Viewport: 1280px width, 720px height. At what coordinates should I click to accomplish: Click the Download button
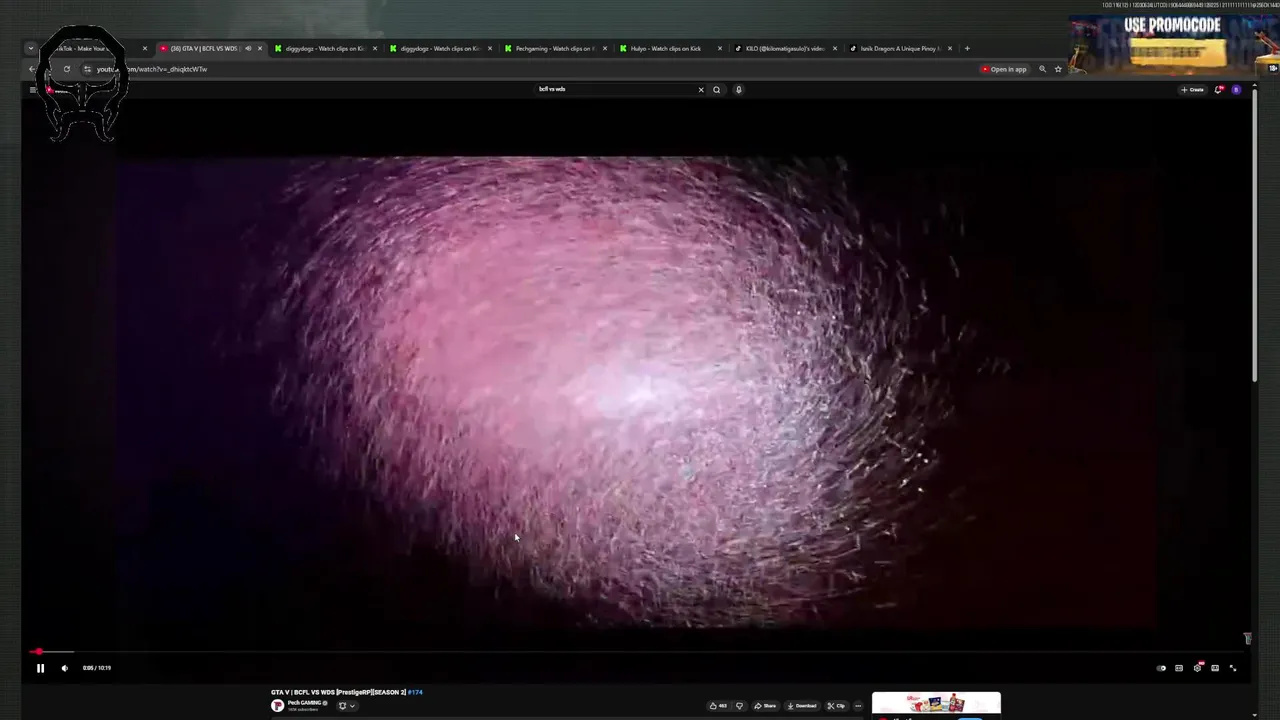point(802,706)
